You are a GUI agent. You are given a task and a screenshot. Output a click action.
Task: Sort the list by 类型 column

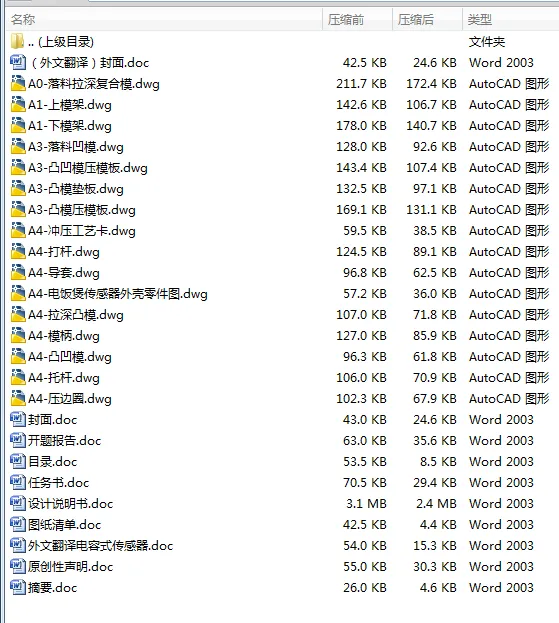pyautogui.click(x=511, y=19)
